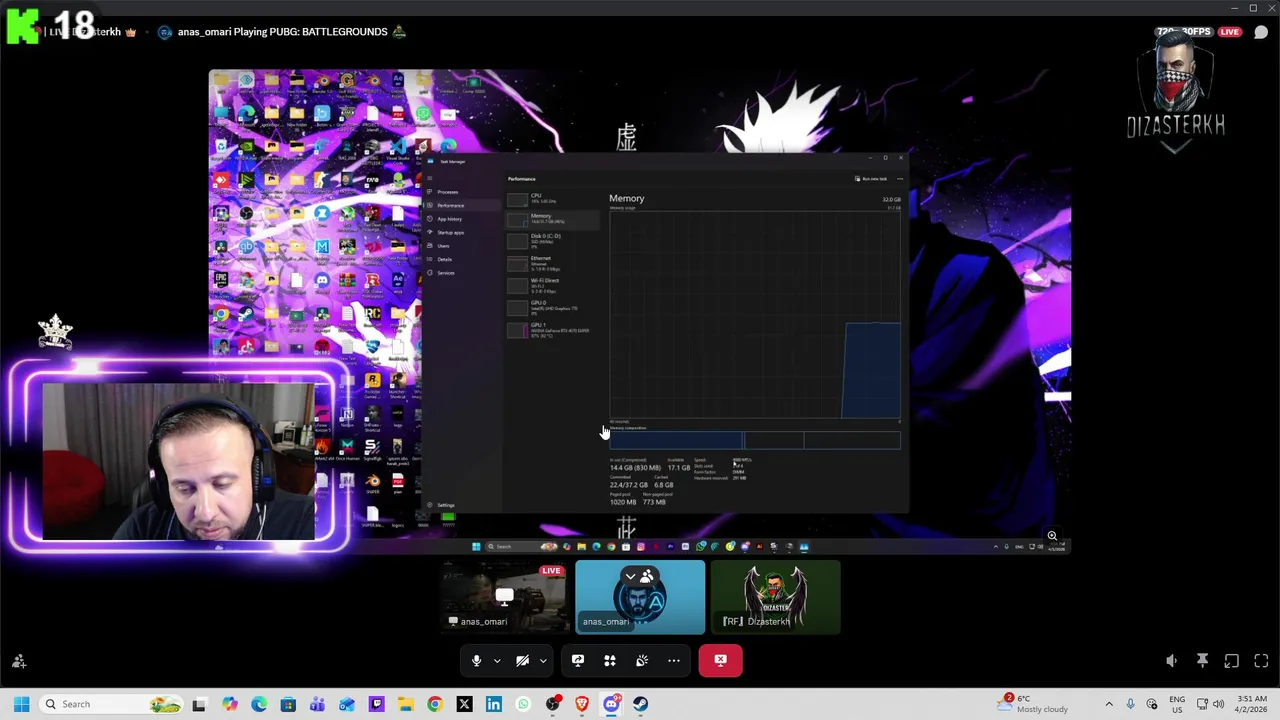
Task: Select the CPU entry in the performance list
Action: 552,198
